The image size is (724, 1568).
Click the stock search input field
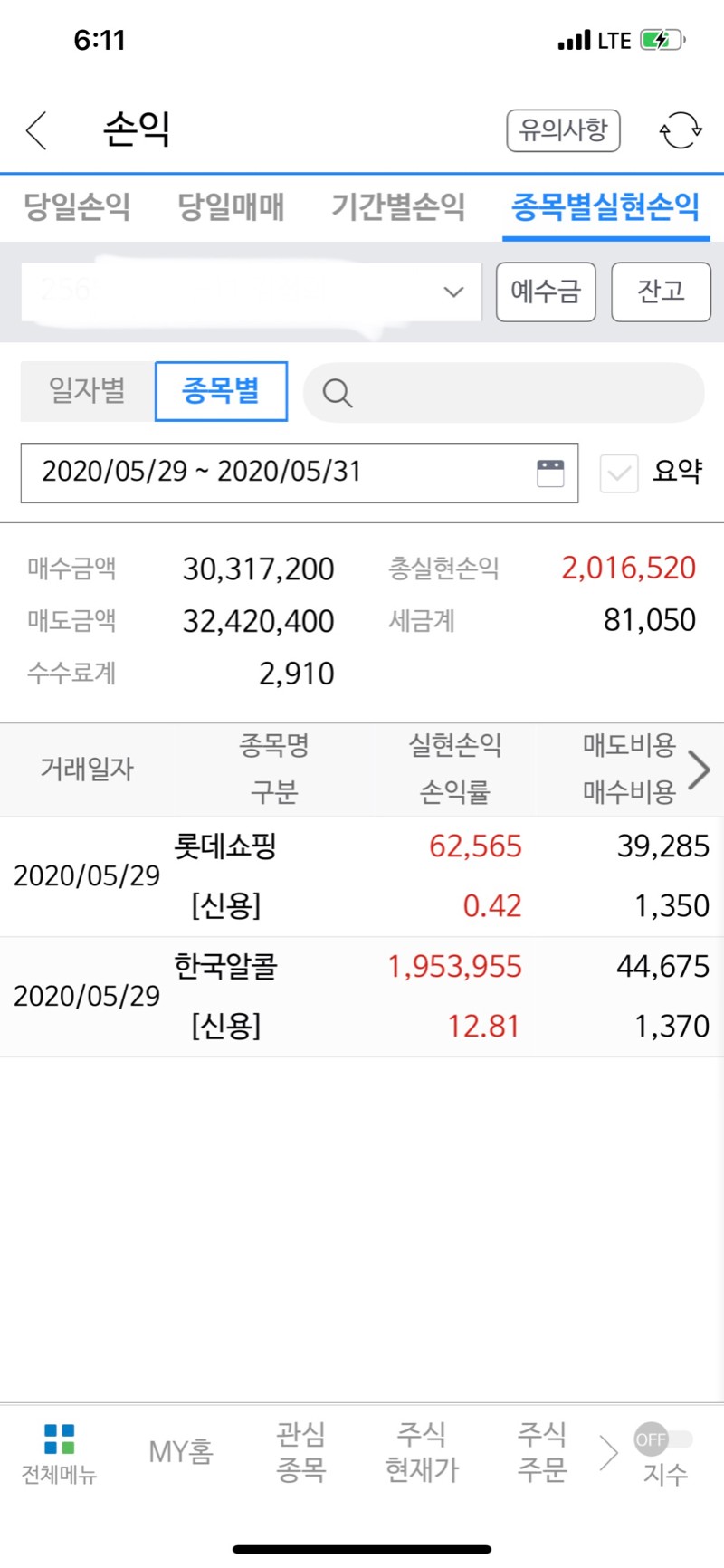tap(503, 393)
